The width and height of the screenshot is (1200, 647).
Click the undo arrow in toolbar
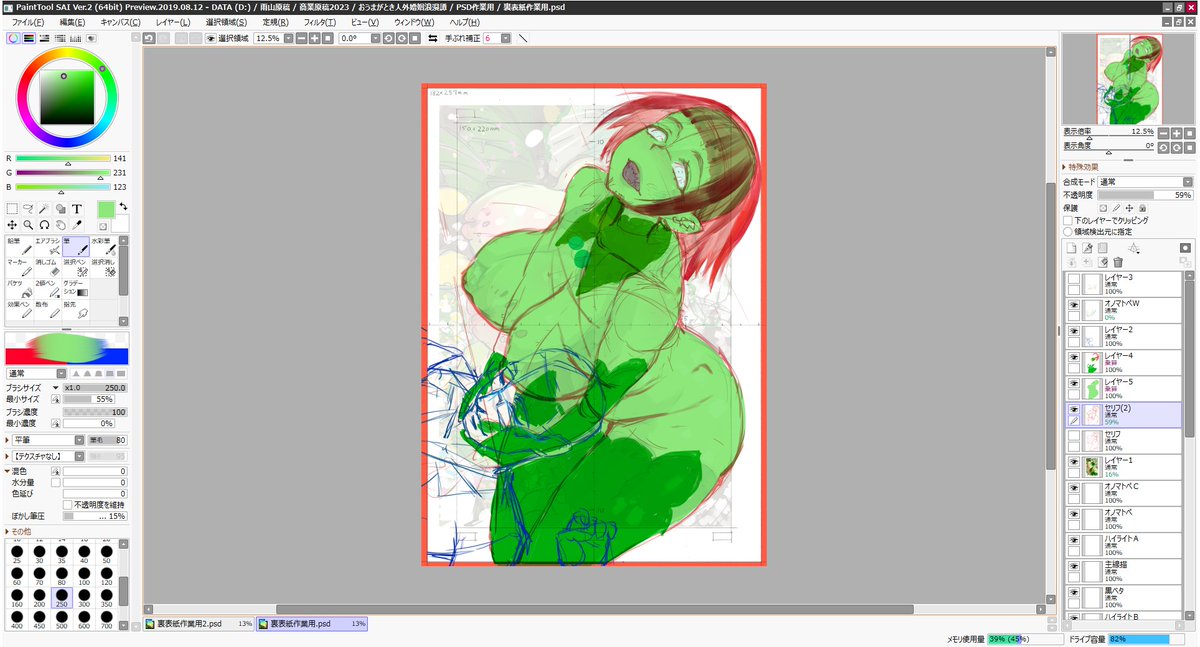[148, 38]
